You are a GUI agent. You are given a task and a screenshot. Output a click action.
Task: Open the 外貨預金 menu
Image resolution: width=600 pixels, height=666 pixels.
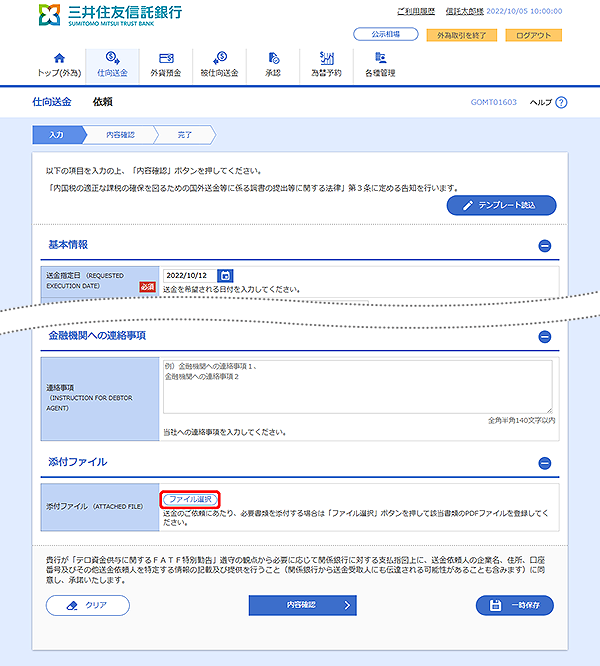point(166,65)
